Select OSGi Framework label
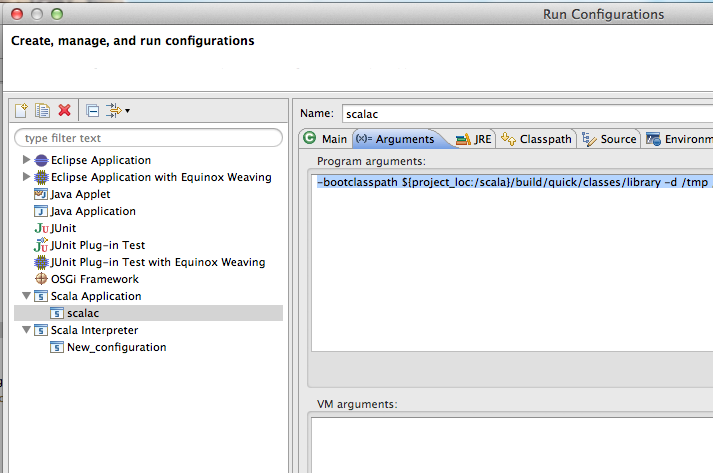This screenshot has height=473, width=713. coord(95,279)
